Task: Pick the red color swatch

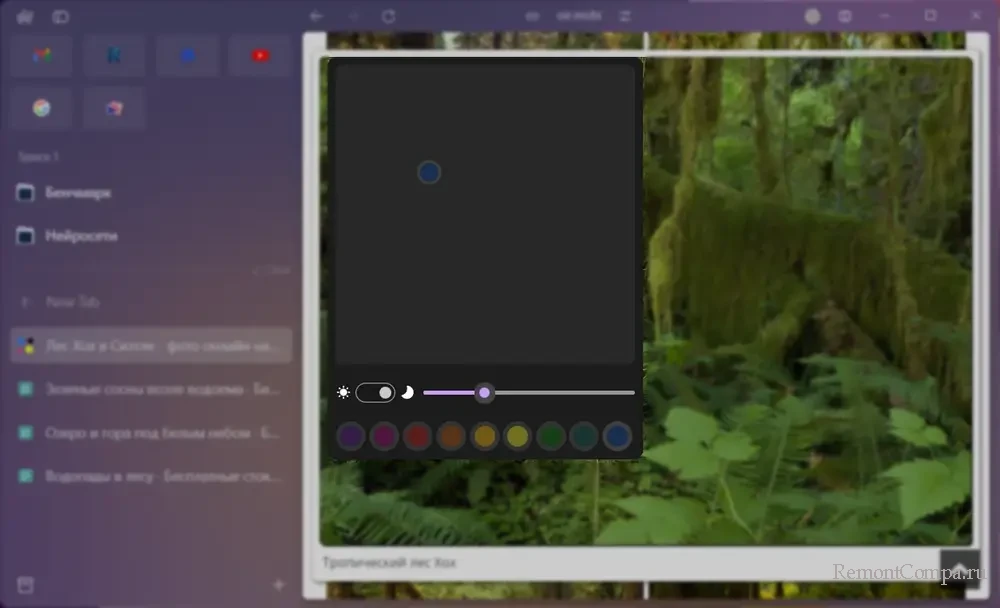Action: tap(417, 436)
